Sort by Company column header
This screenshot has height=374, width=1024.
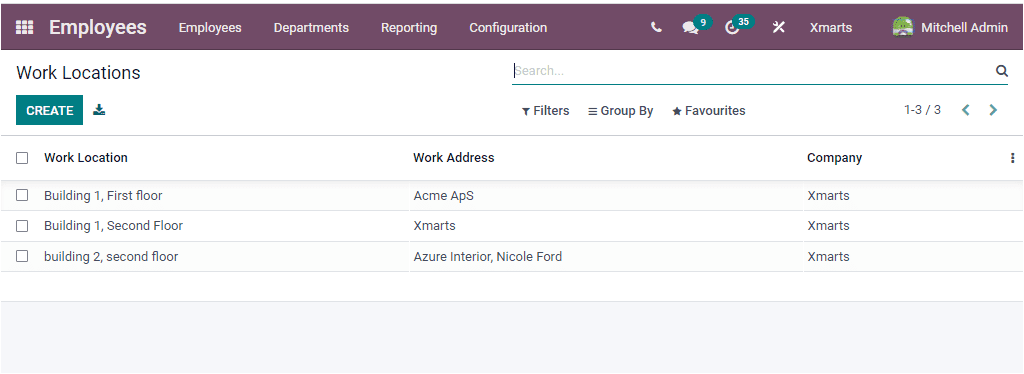pos(835,158)
